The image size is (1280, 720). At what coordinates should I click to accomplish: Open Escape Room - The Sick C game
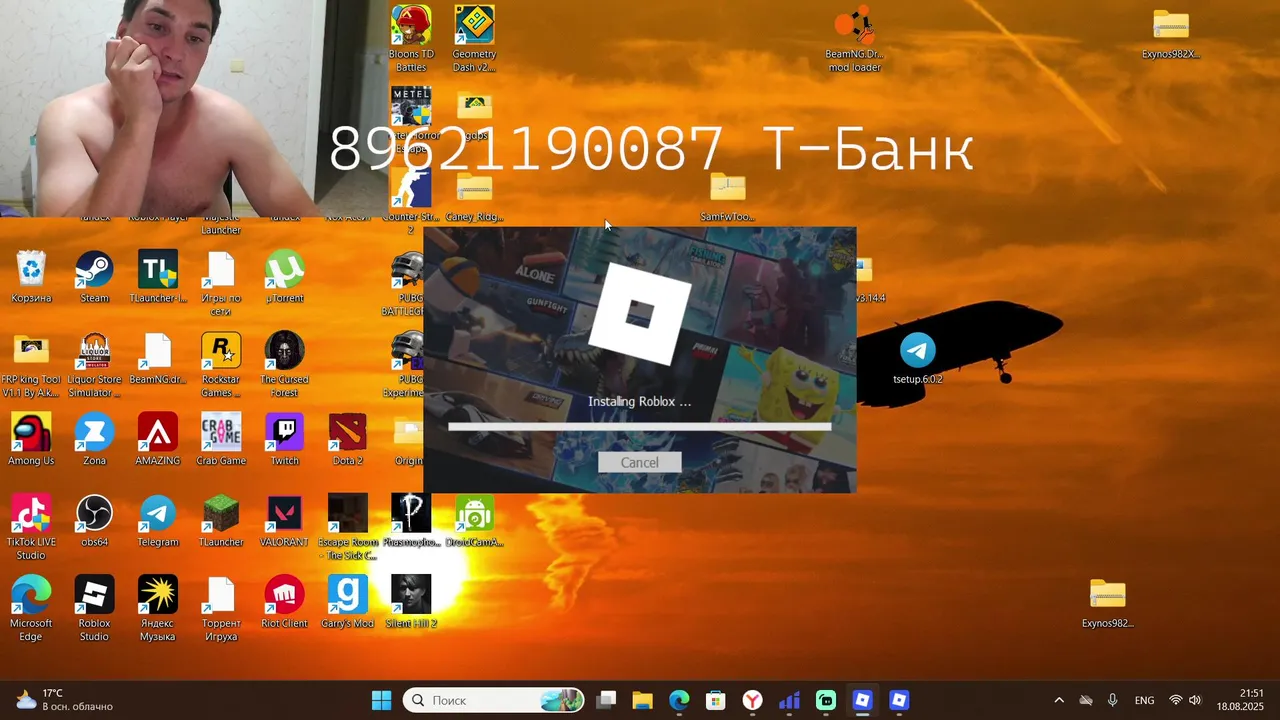348,528
